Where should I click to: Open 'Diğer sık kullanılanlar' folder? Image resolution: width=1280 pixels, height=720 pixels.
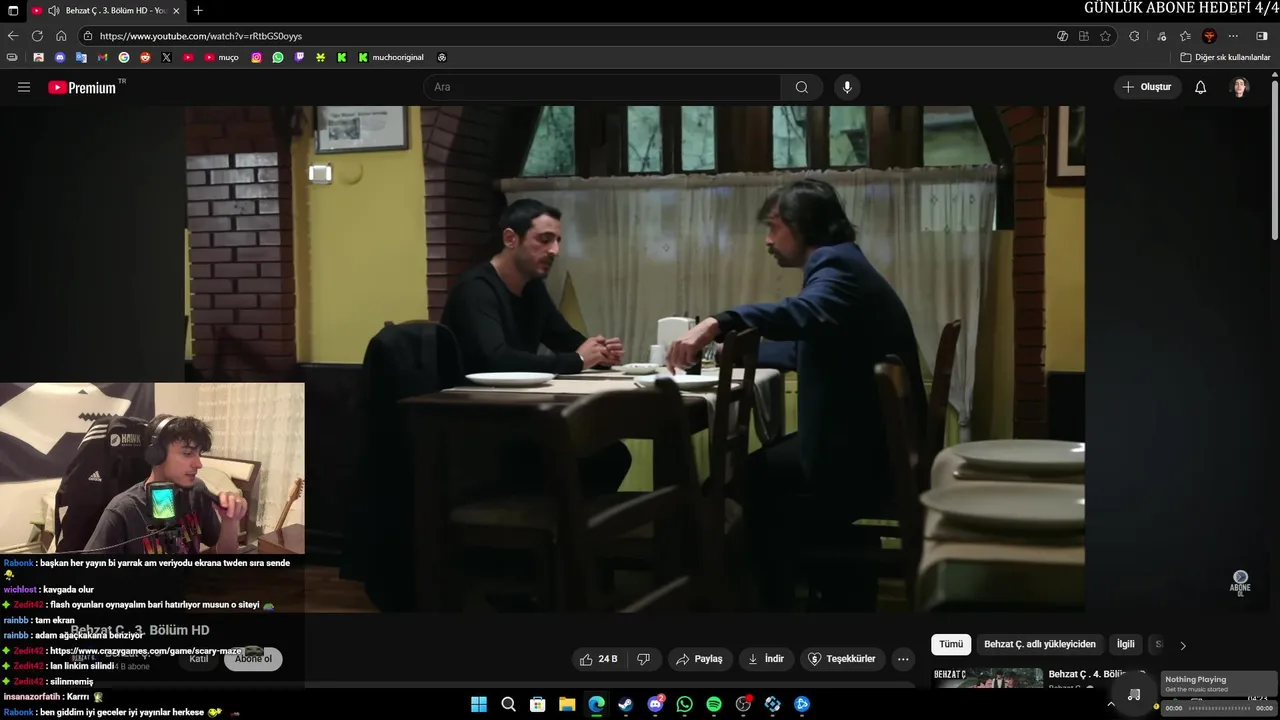point(1225,57)
